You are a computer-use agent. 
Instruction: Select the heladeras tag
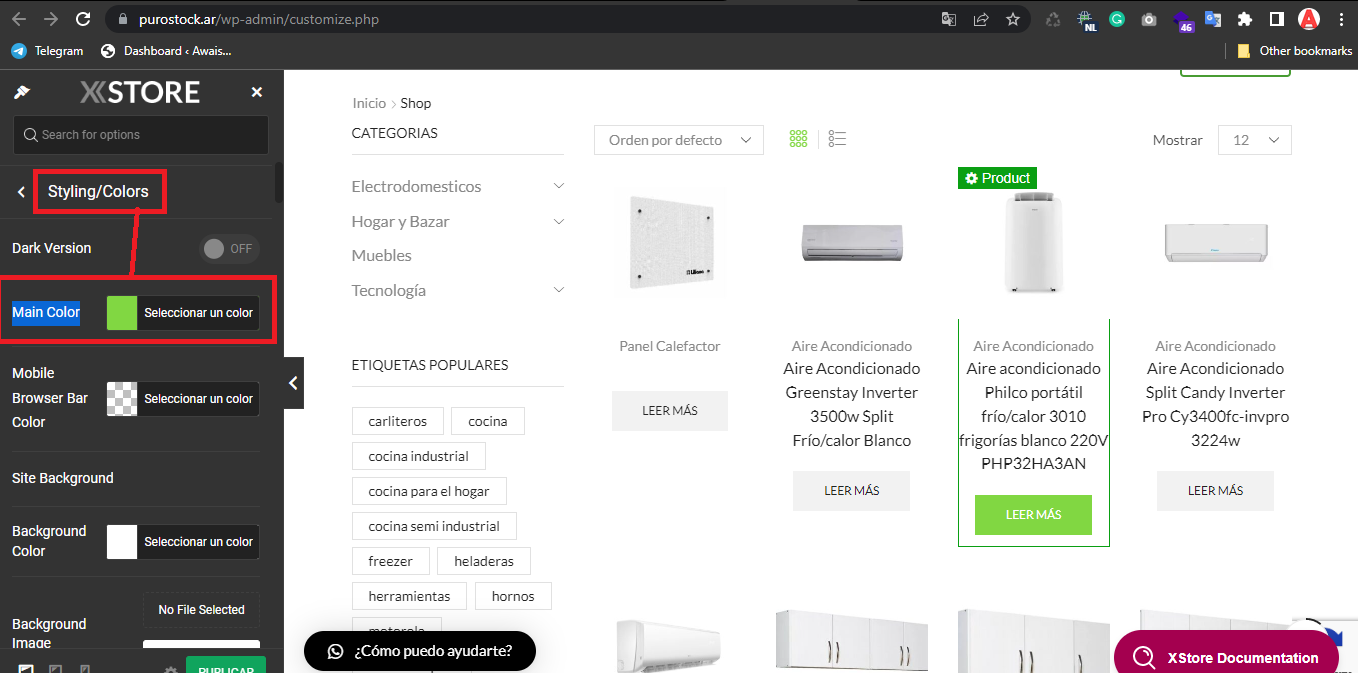[x=484, y=561]
